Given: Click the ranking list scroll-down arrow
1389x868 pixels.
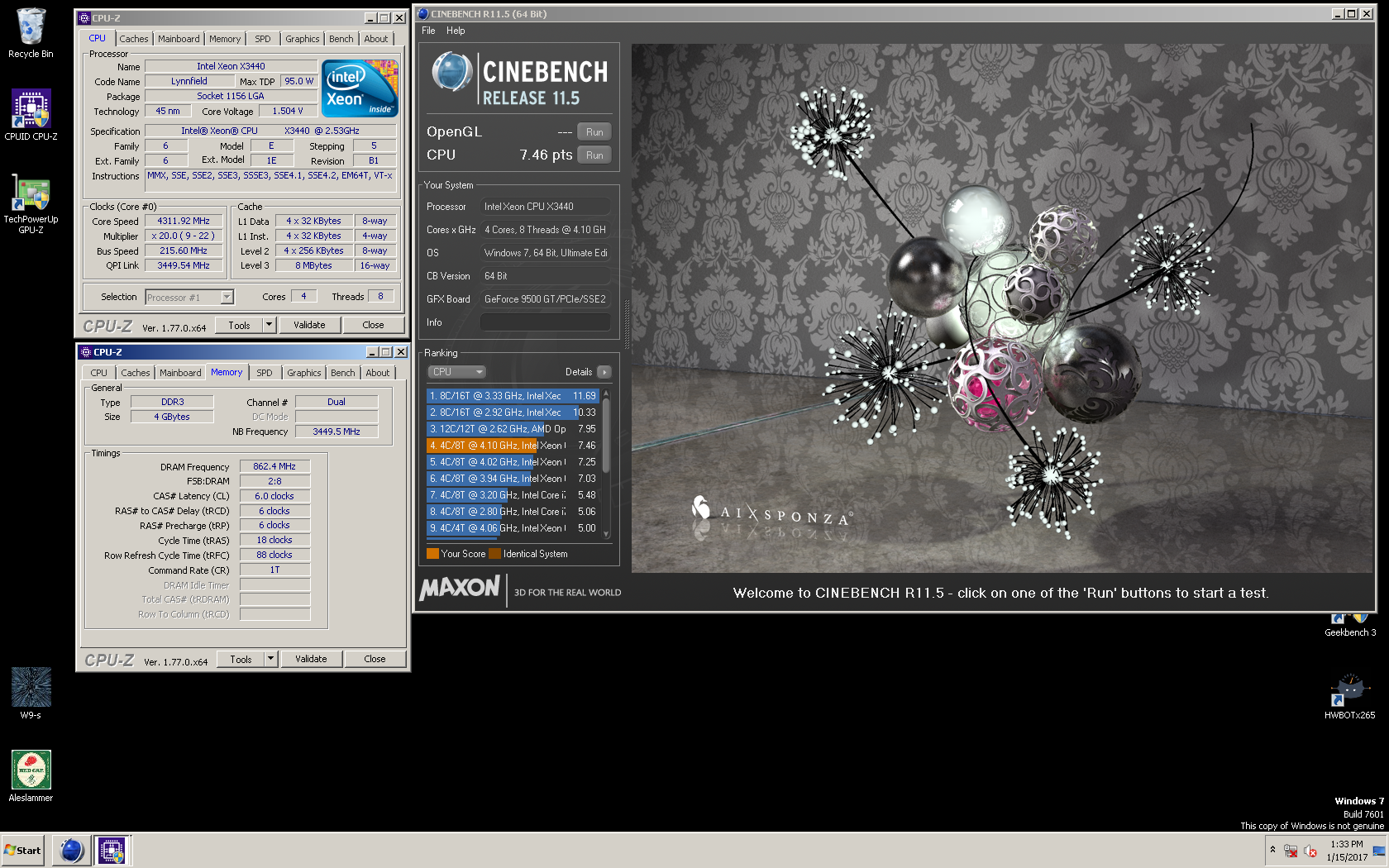Looking at the screenshot, I should [606, 534].
